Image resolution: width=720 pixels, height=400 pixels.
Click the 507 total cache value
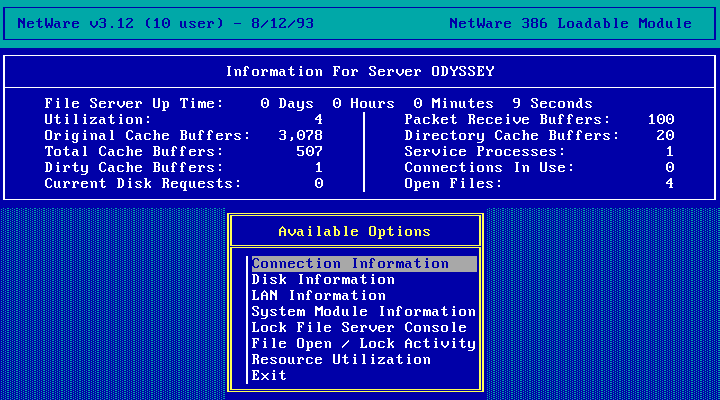tap(309, 152)
